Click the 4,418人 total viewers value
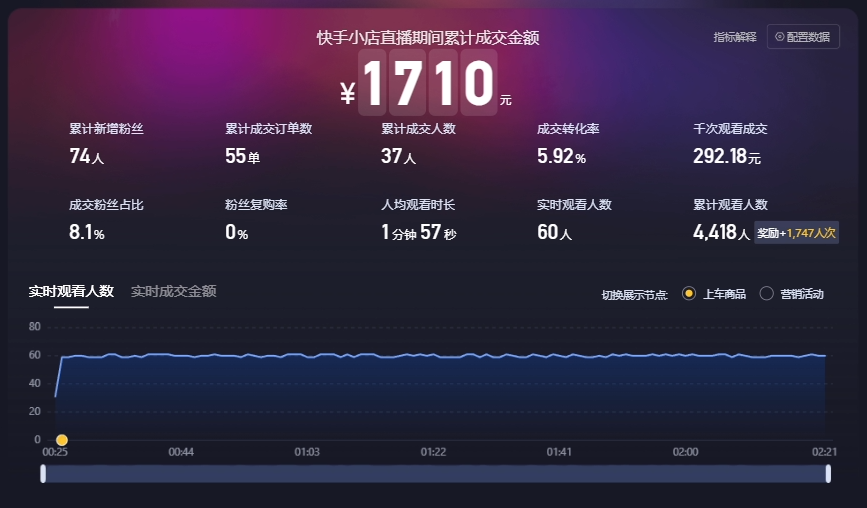The height and width of the screenshot is (508, 867). click(721, 232)
